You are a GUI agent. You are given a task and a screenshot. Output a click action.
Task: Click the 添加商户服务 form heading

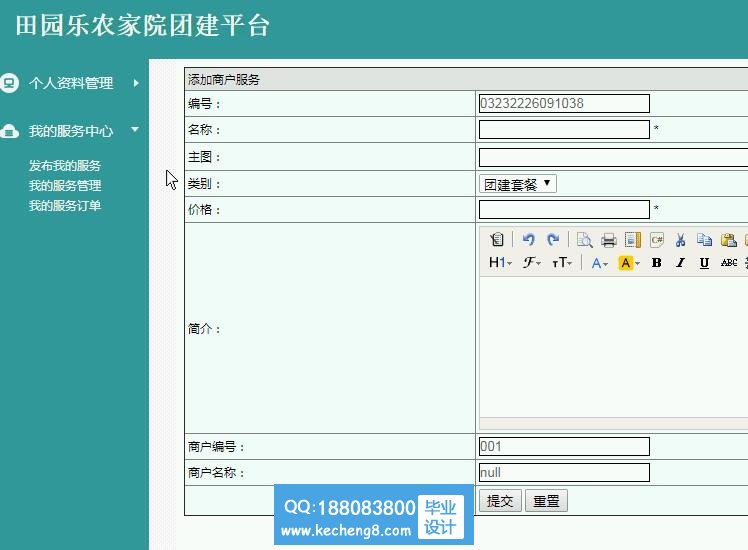pos(224,80)
